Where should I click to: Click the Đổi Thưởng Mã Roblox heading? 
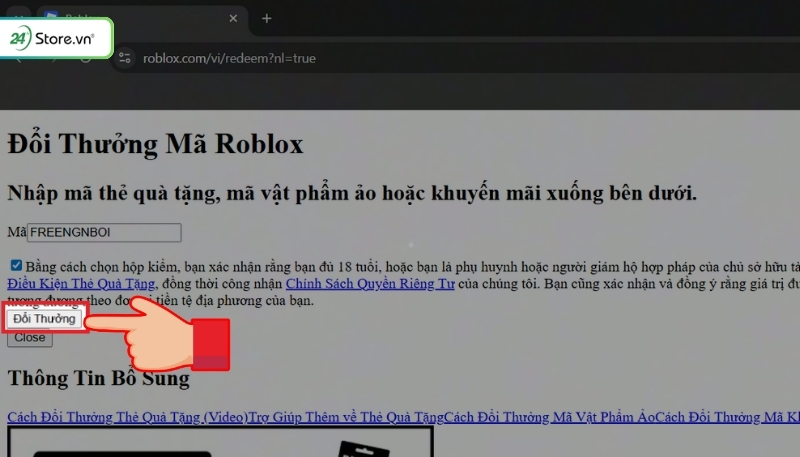coord(155,144)
